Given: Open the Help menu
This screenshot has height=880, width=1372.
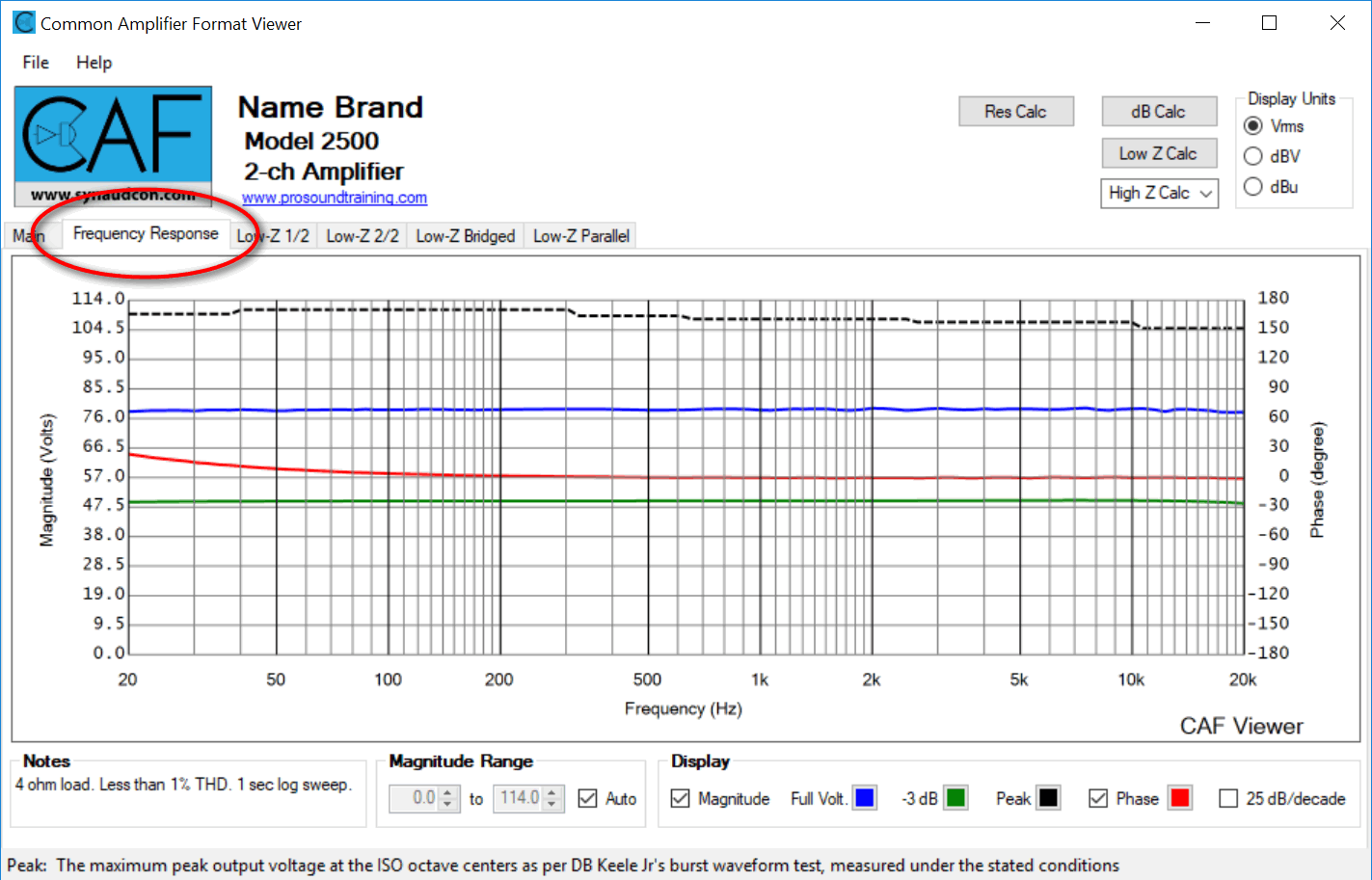Looking at the screenshot, I should point(94,63).
